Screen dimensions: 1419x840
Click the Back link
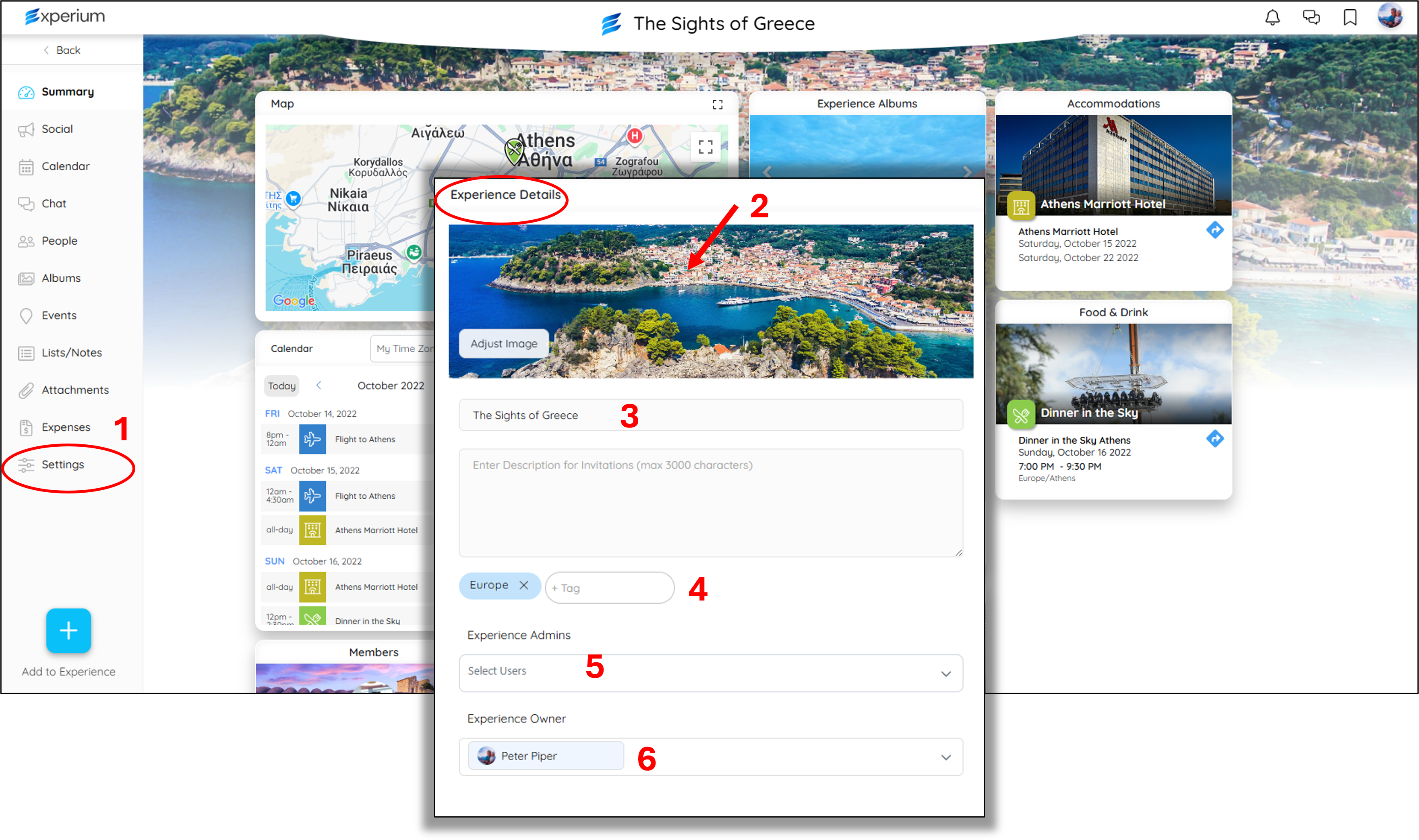(x=62, y=50)
